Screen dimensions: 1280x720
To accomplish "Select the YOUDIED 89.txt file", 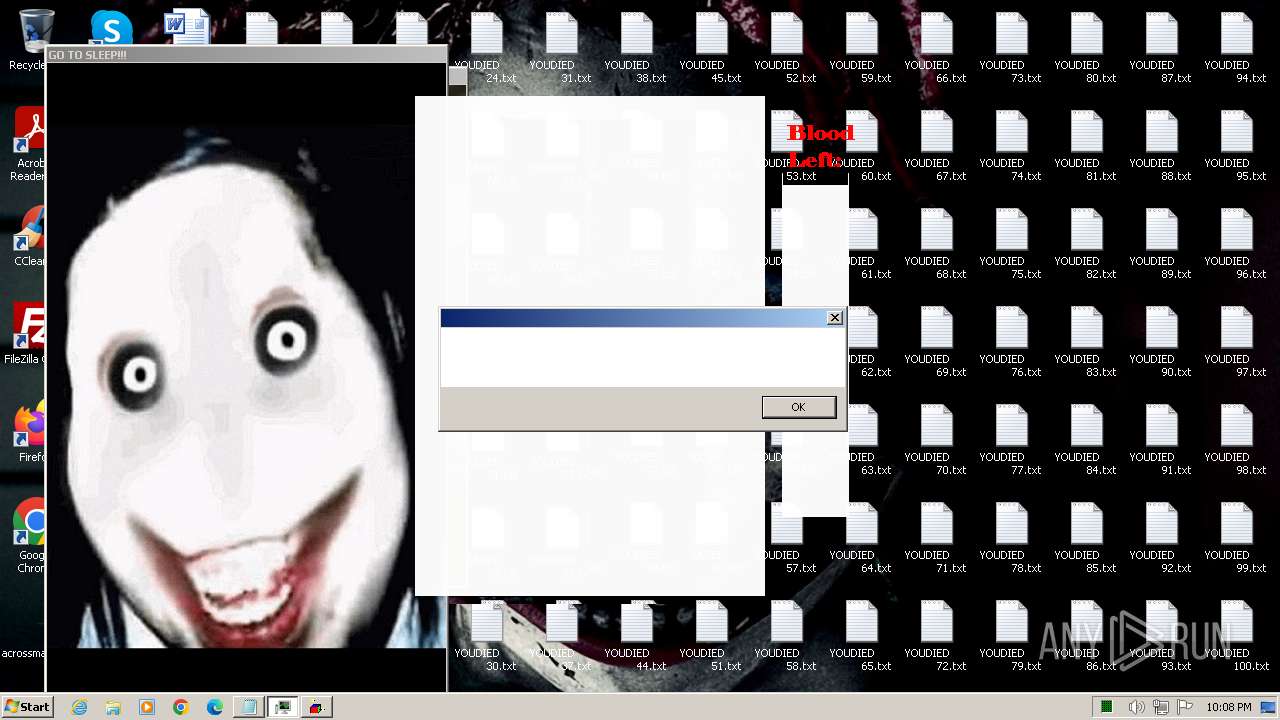I will point(1161,244).
